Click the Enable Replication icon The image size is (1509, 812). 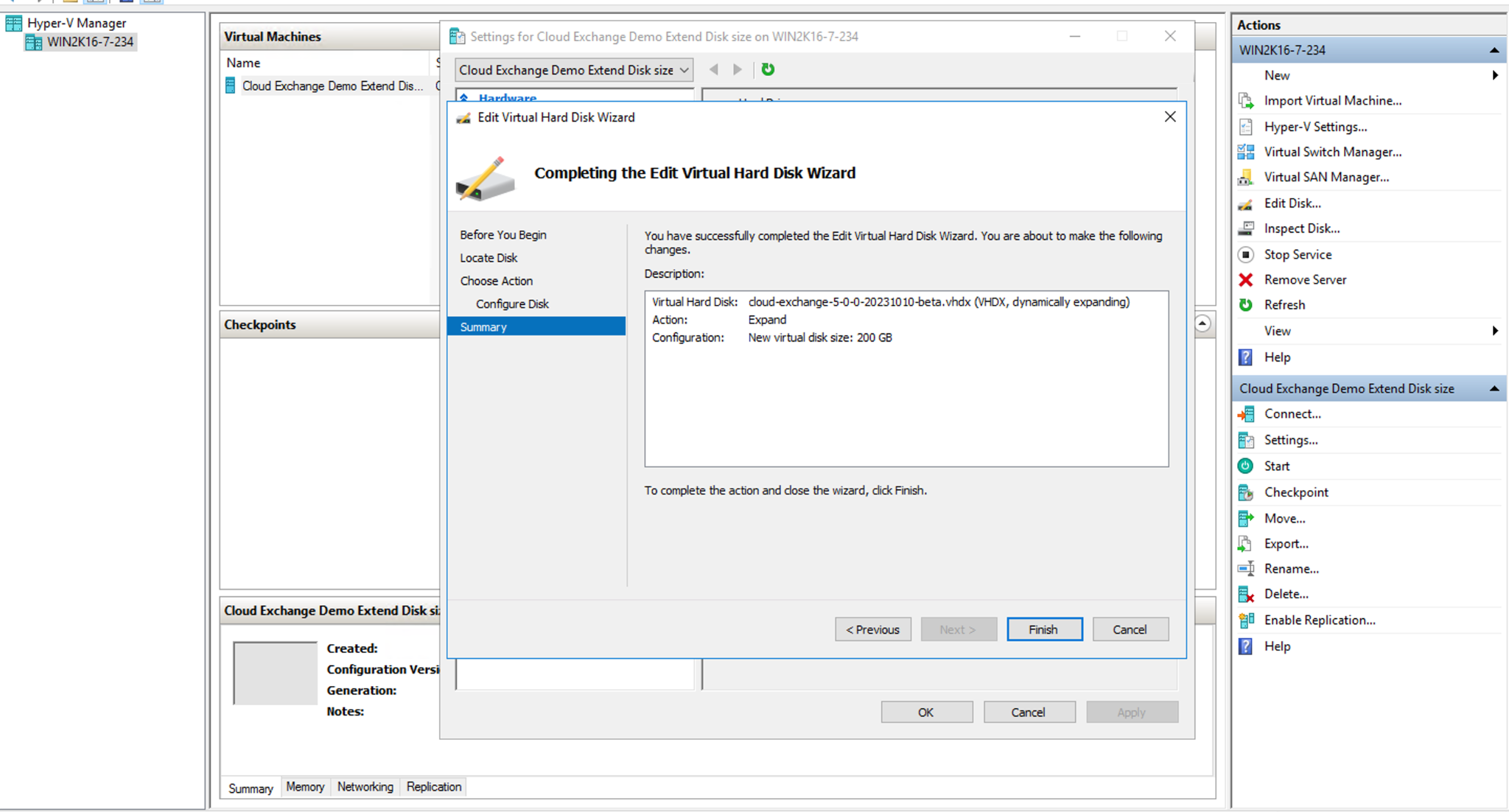pos(1246,620)
